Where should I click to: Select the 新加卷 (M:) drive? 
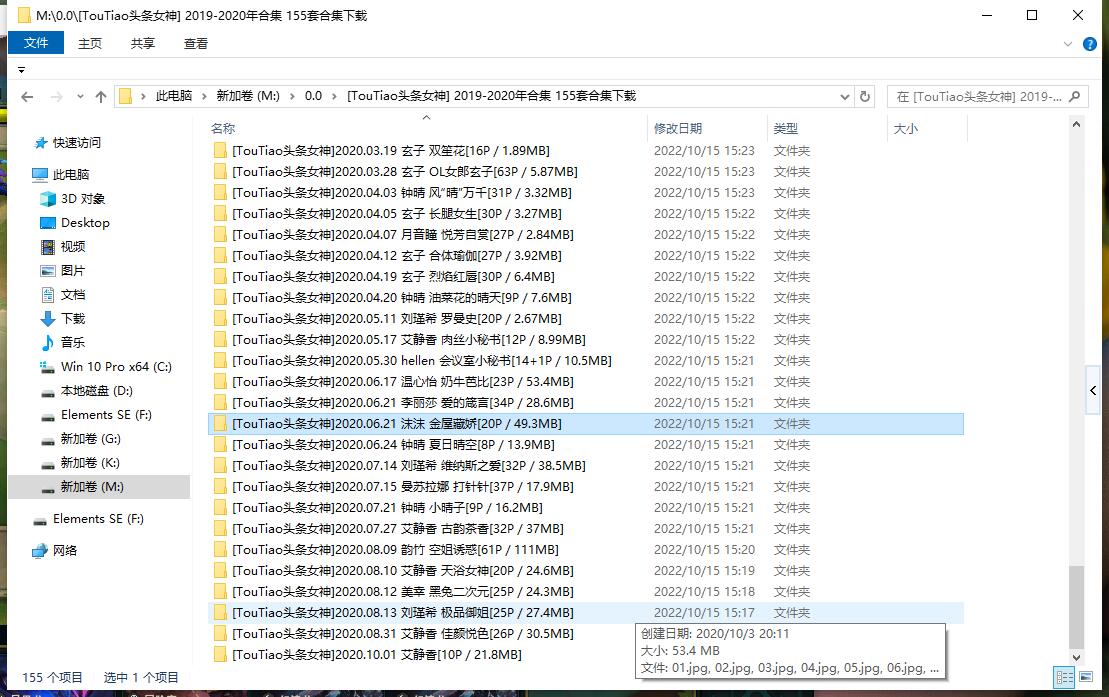[92, 487]
